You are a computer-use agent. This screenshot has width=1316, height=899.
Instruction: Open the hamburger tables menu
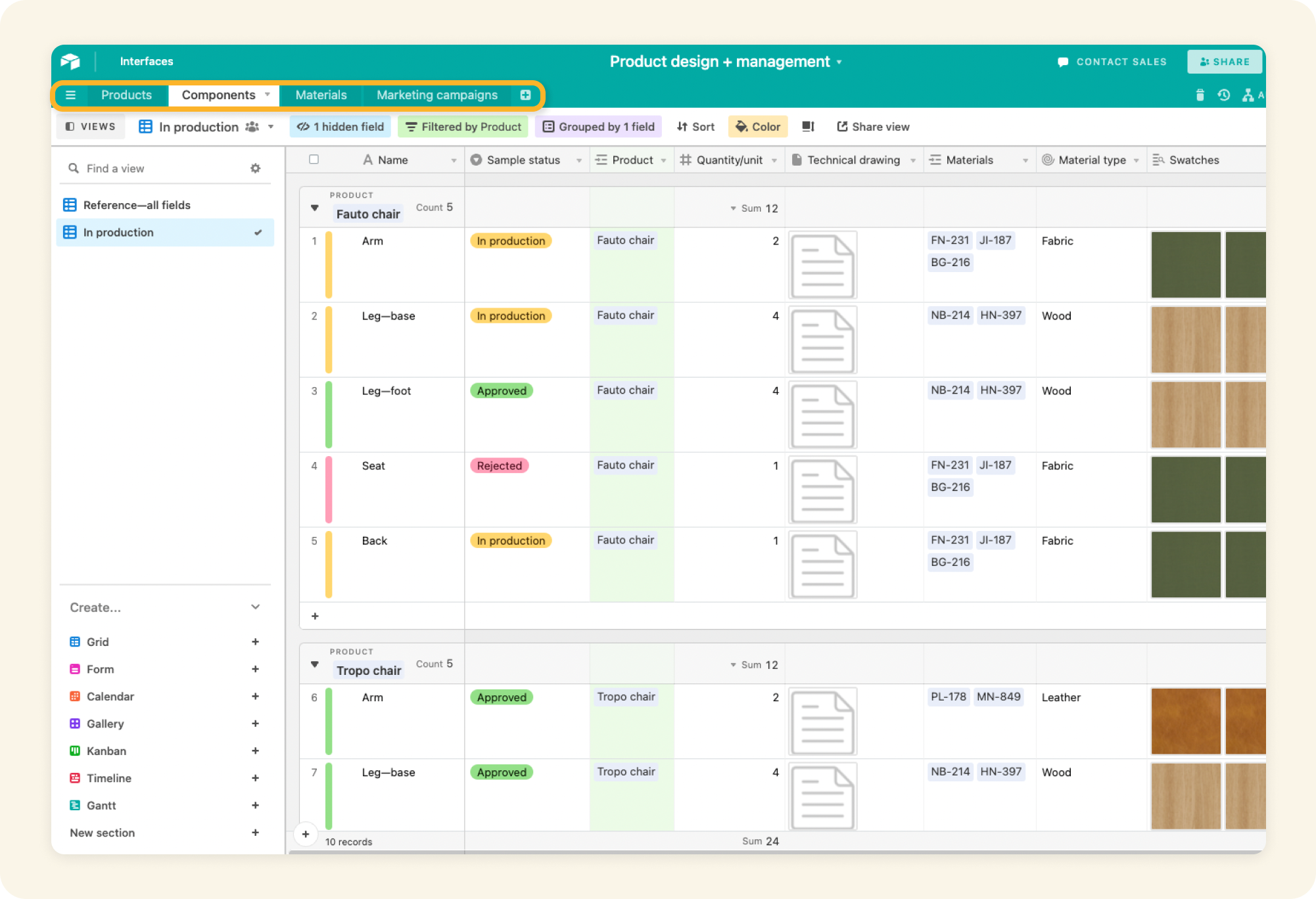click(70, 95)
